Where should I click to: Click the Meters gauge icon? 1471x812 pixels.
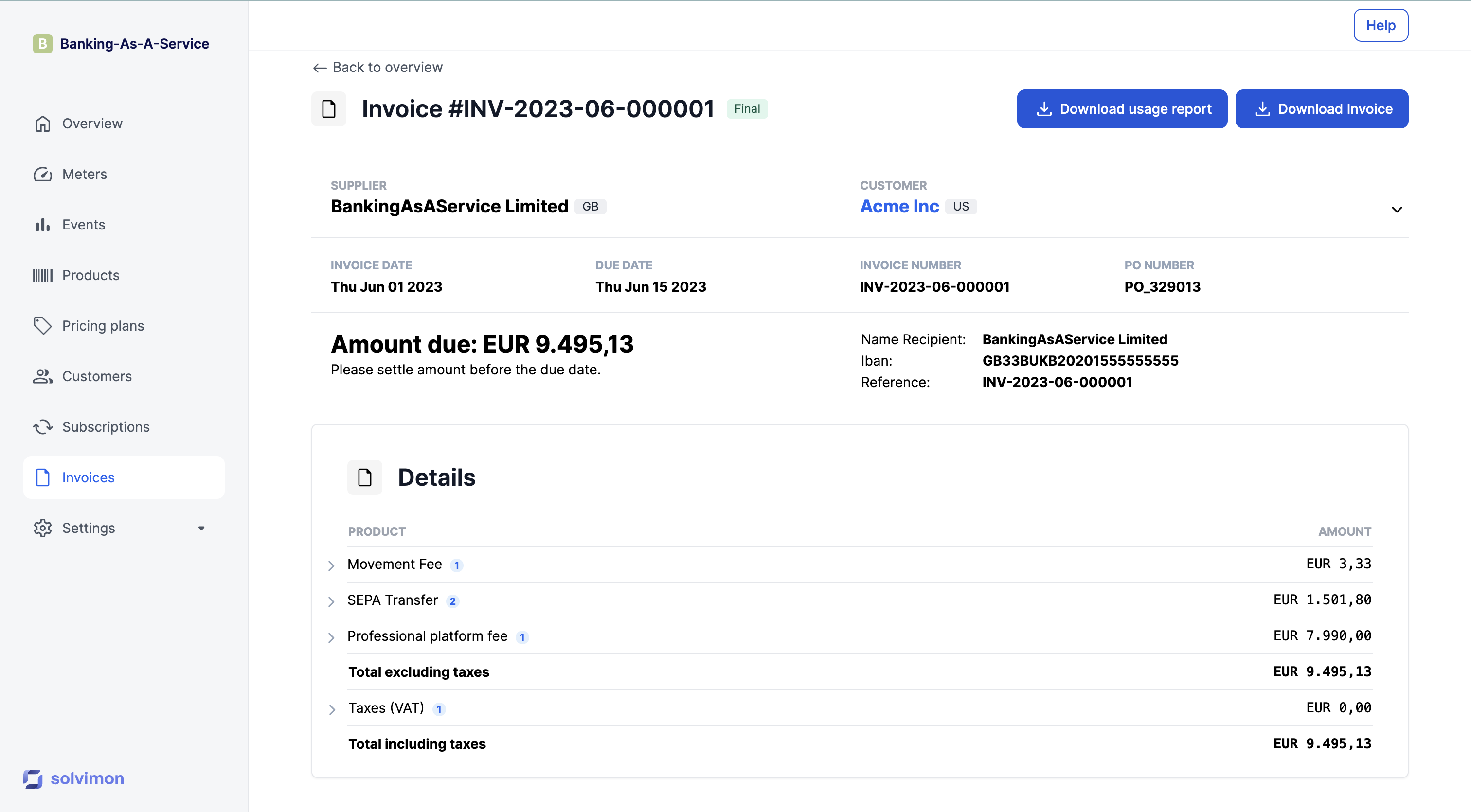(x=43, y=174)
